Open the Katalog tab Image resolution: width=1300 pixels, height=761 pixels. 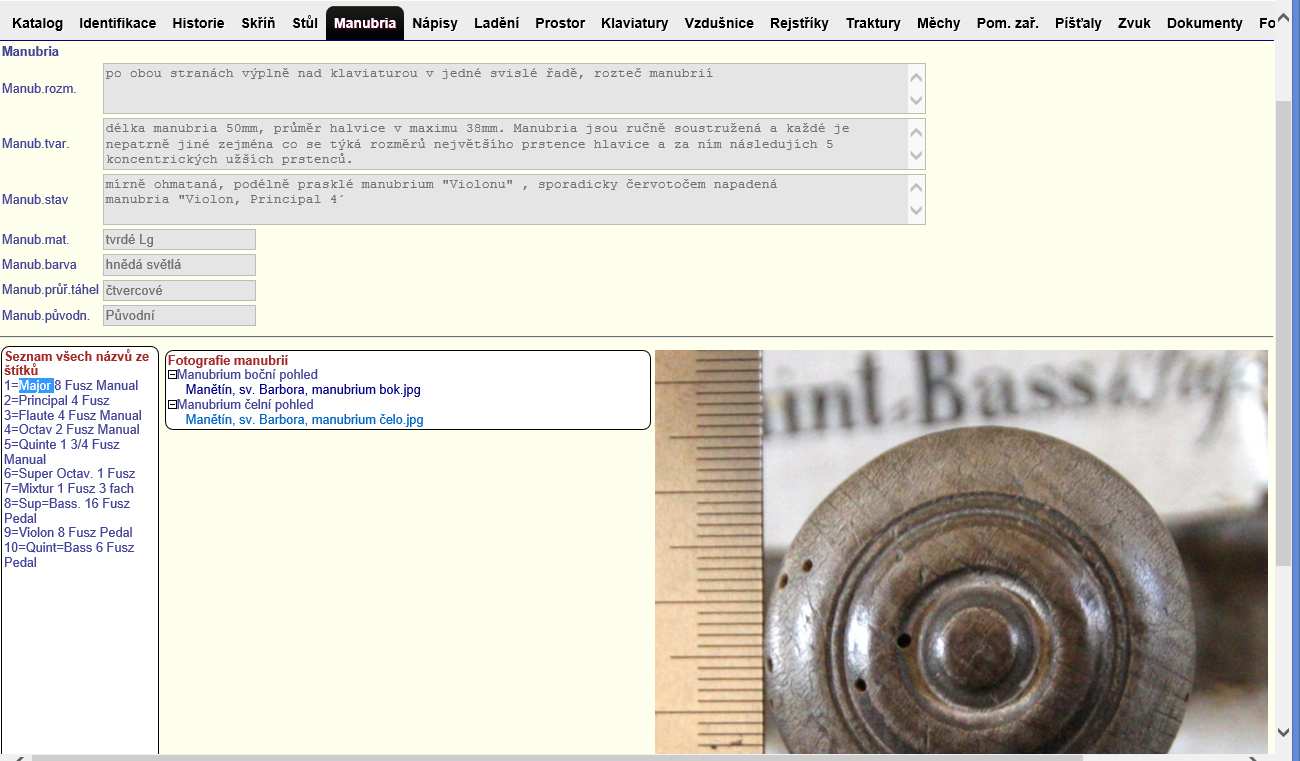click(37, 23)
